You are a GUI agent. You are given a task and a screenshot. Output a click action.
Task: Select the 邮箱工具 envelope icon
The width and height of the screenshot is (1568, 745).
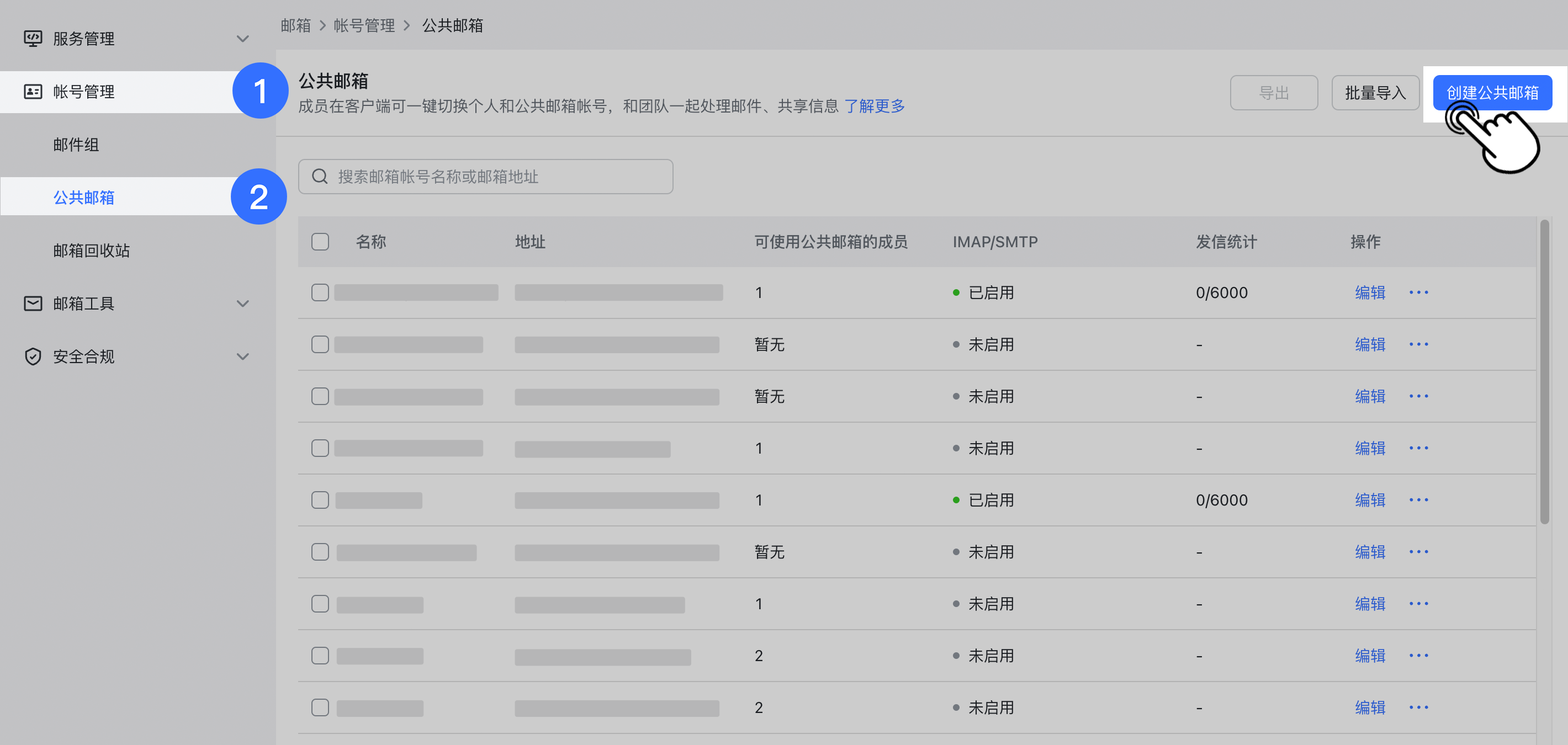[x=33, y=303]
